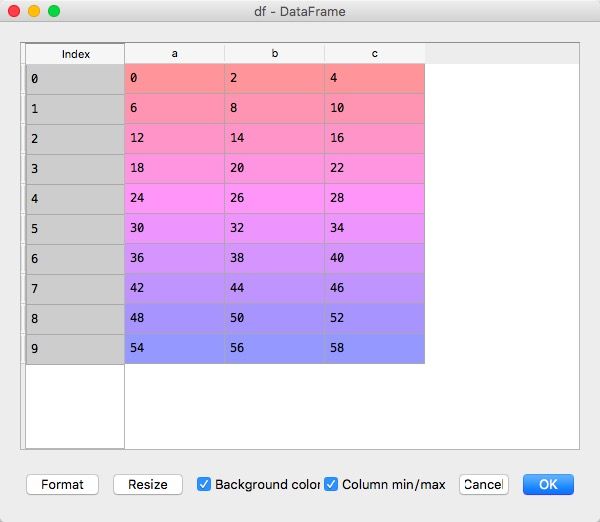The height and width of the screenshot is (522, 600).
Task: Click the cell with value 12
Action: [174, 138]
